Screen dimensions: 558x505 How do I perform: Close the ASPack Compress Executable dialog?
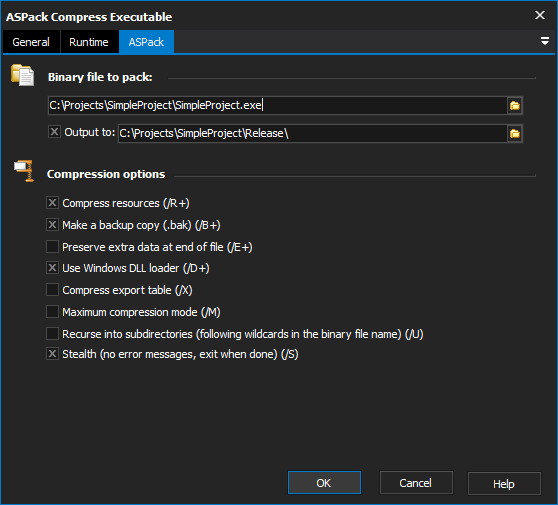tap(539, 15)
